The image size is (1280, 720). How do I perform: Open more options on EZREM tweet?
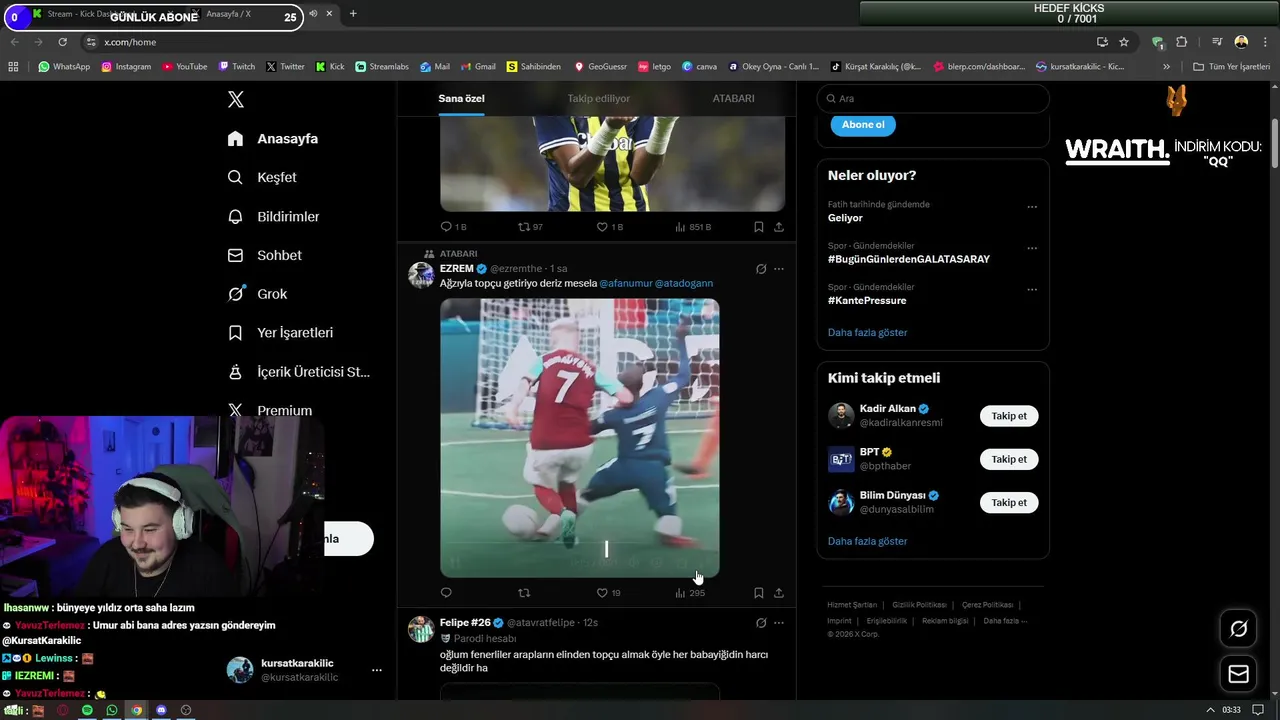coord(779,269)
